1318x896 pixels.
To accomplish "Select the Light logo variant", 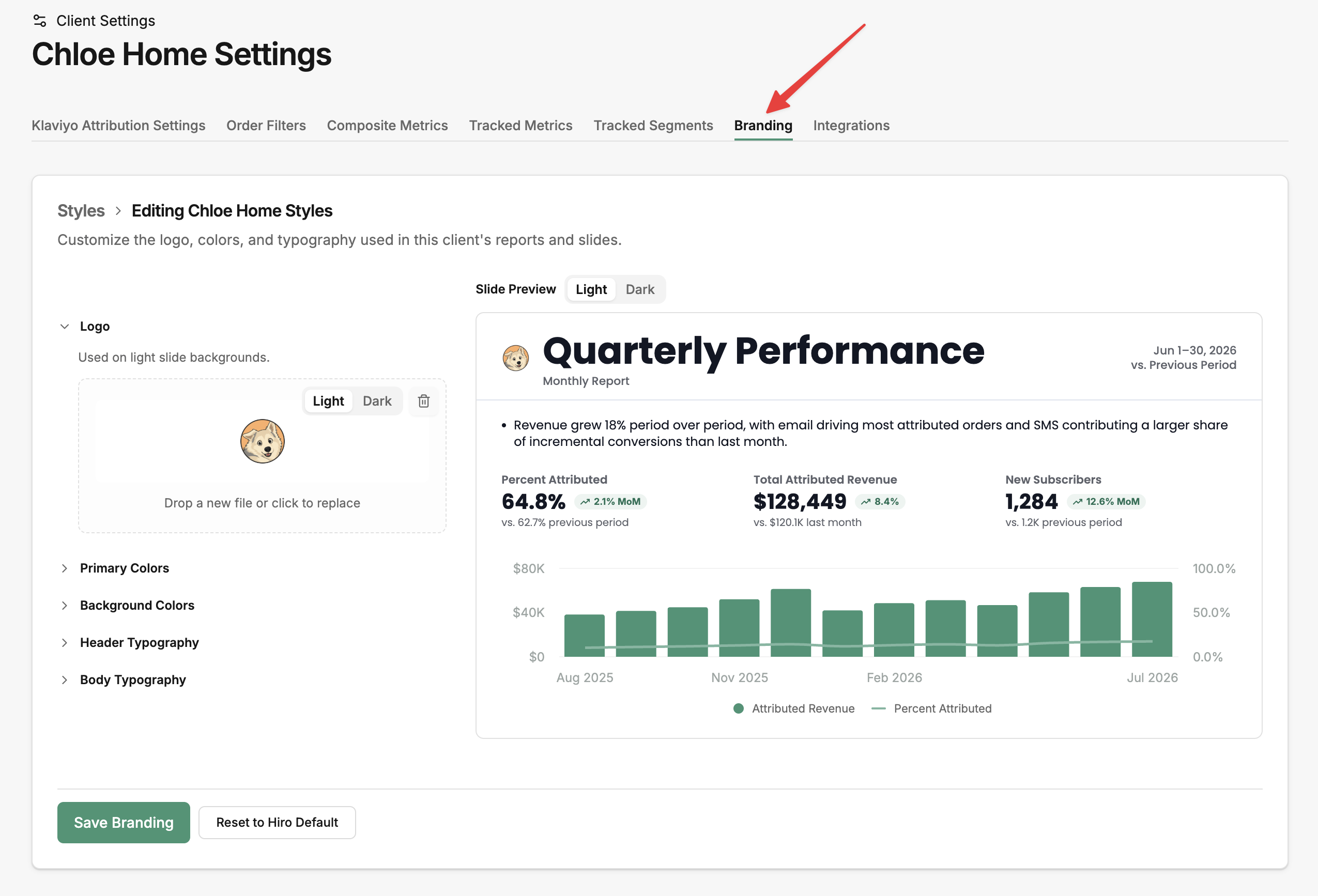I will pyautogui.click(x=328, y=401).
